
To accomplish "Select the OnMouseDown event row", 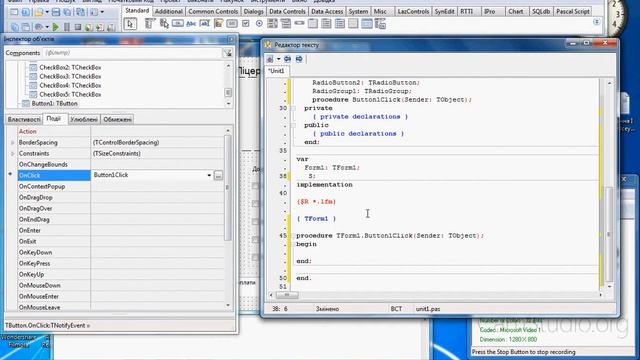I will point(120,286).
